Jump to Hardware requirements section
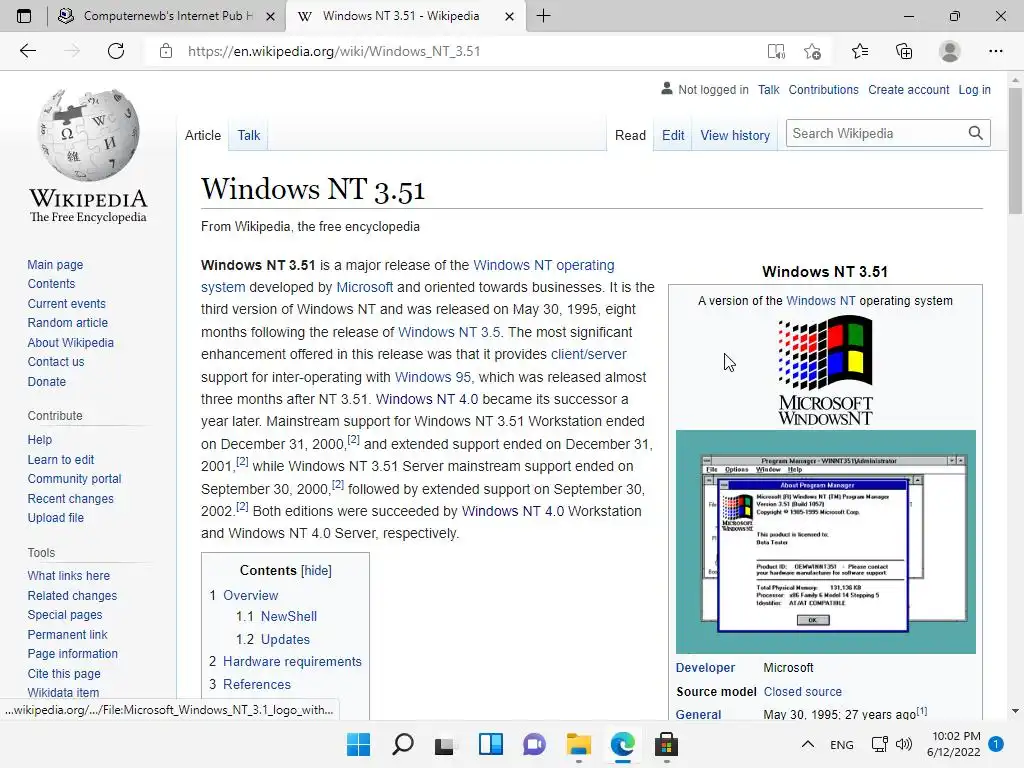1024x768 pixels. 292,661
